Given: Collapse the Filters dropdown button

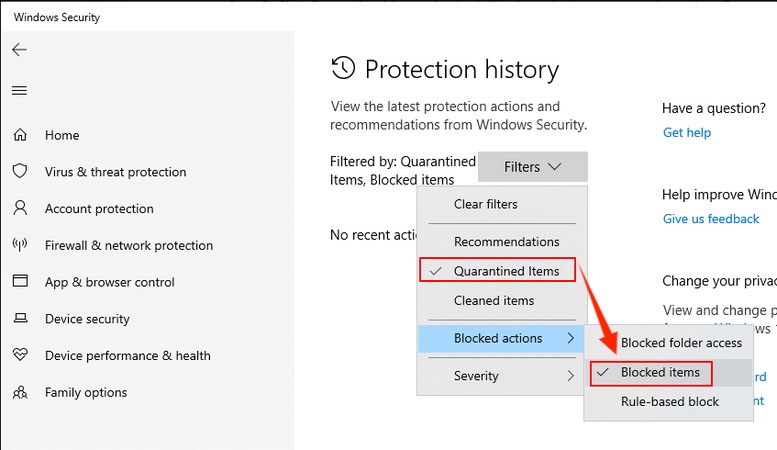Looking at the screenshot, I should (x=532, y=167).
